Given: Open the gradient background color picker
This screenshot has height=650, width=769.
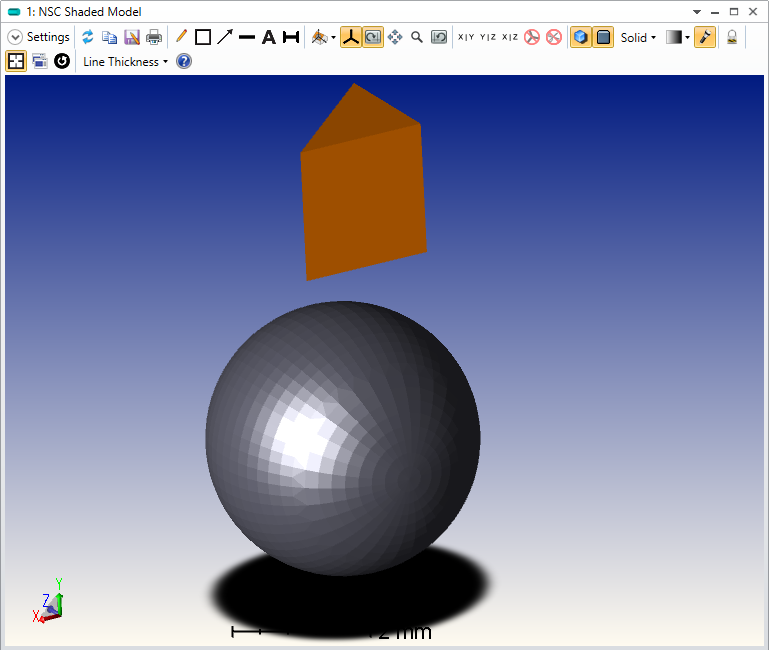Looking at the screenshot, I should 678,37.
